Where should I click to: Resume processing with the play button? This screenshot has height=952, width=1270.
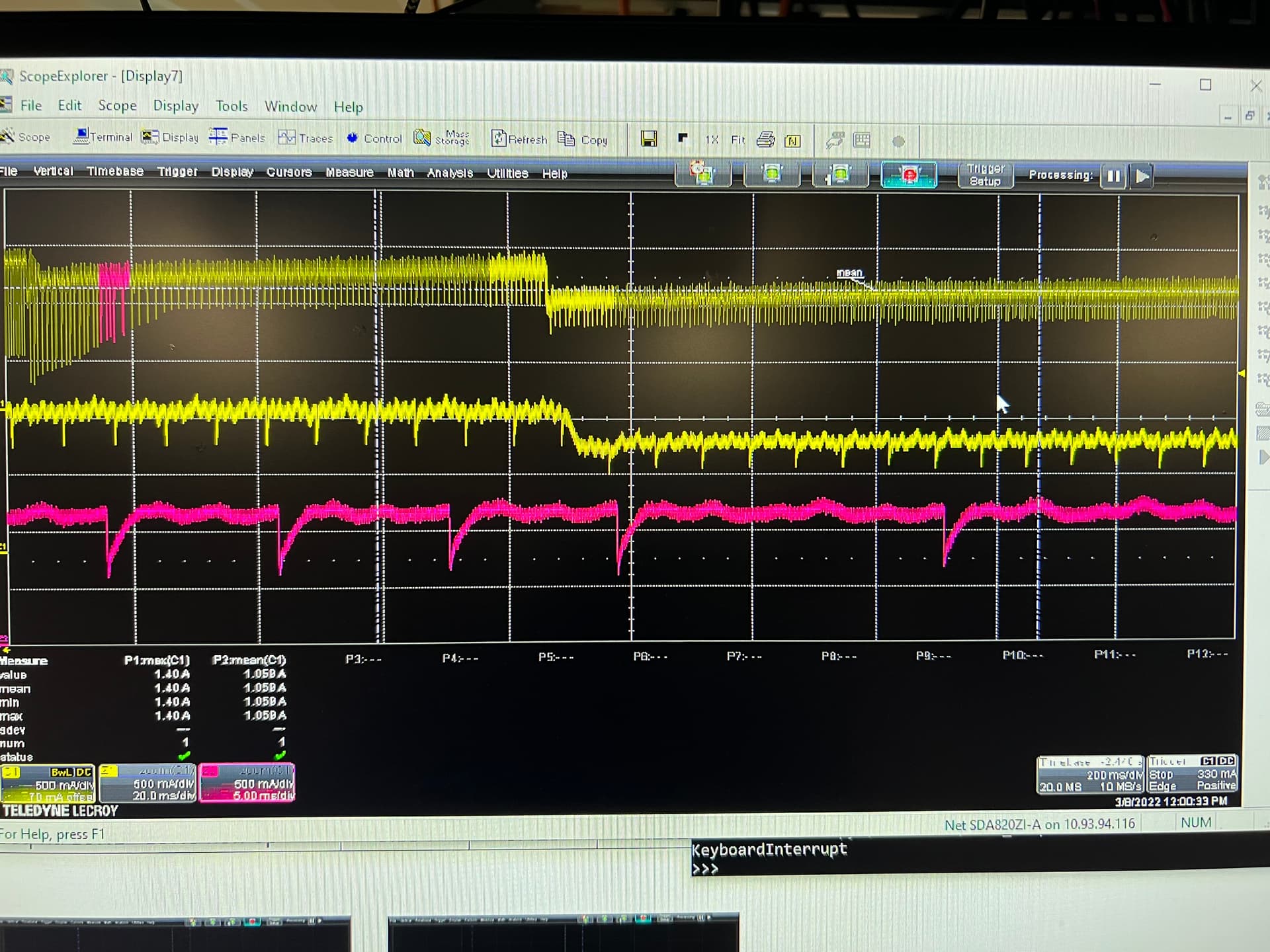pyautogui.click(x=1142, y=177)
